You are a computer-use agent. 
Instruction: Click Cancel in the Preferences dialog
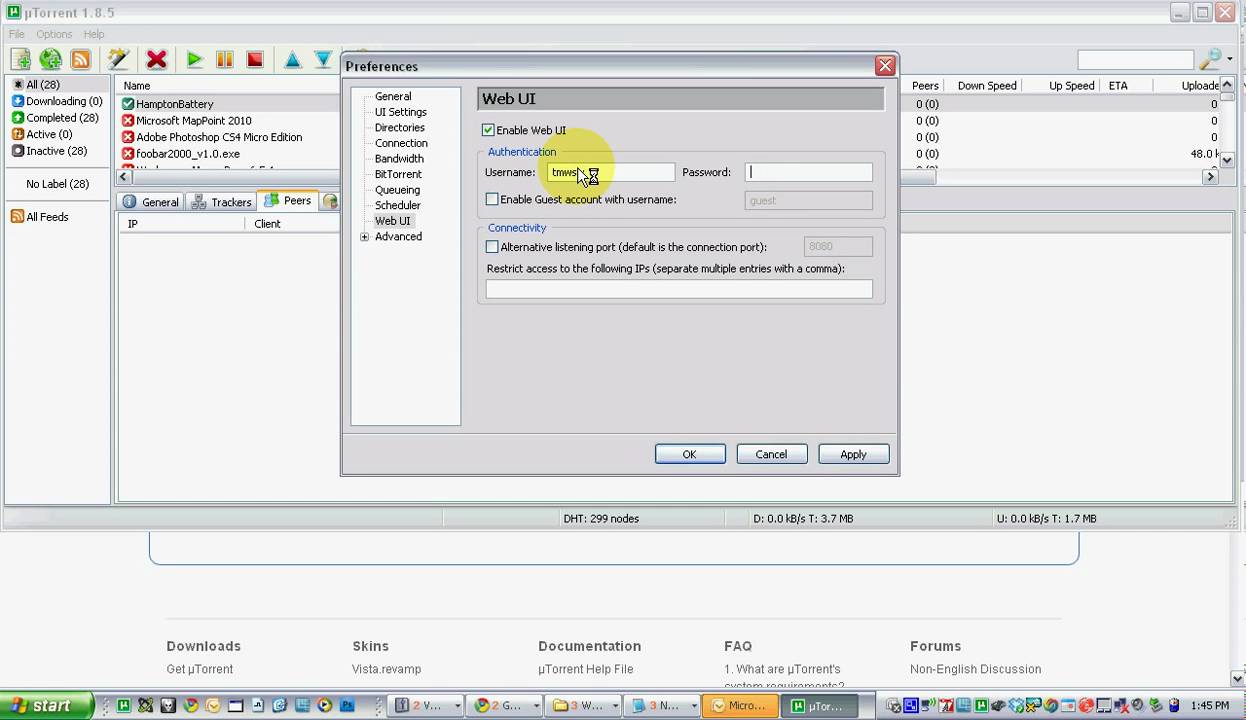pyautogui.click(x=771, y=454)
